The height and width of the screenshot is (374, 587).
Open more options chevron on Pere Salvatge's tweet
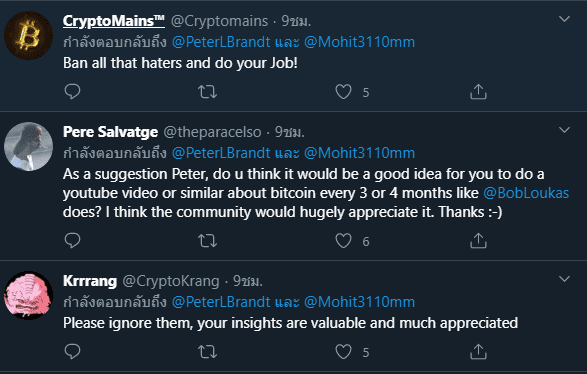(x=564, y=130)
